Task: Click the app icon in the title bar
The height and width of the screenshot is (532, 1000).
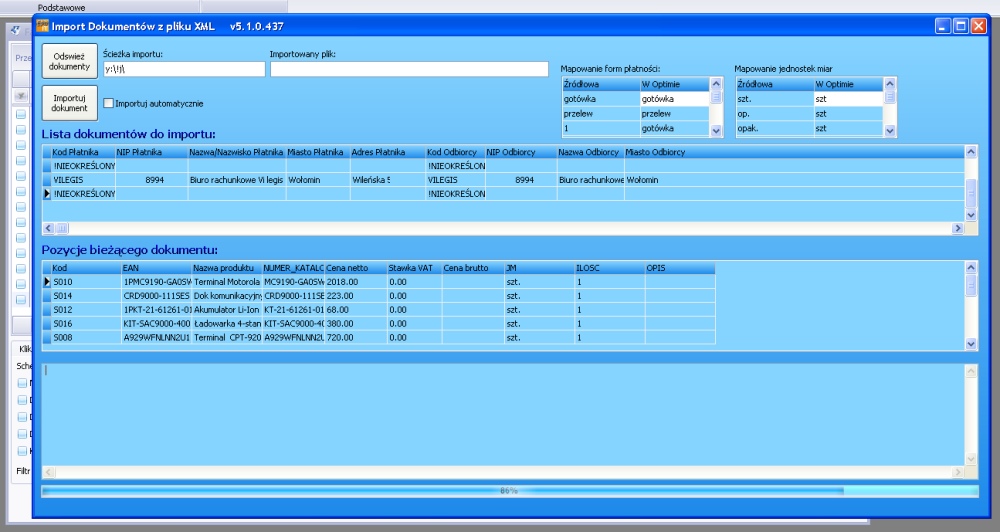Action: tap(43, 26)
